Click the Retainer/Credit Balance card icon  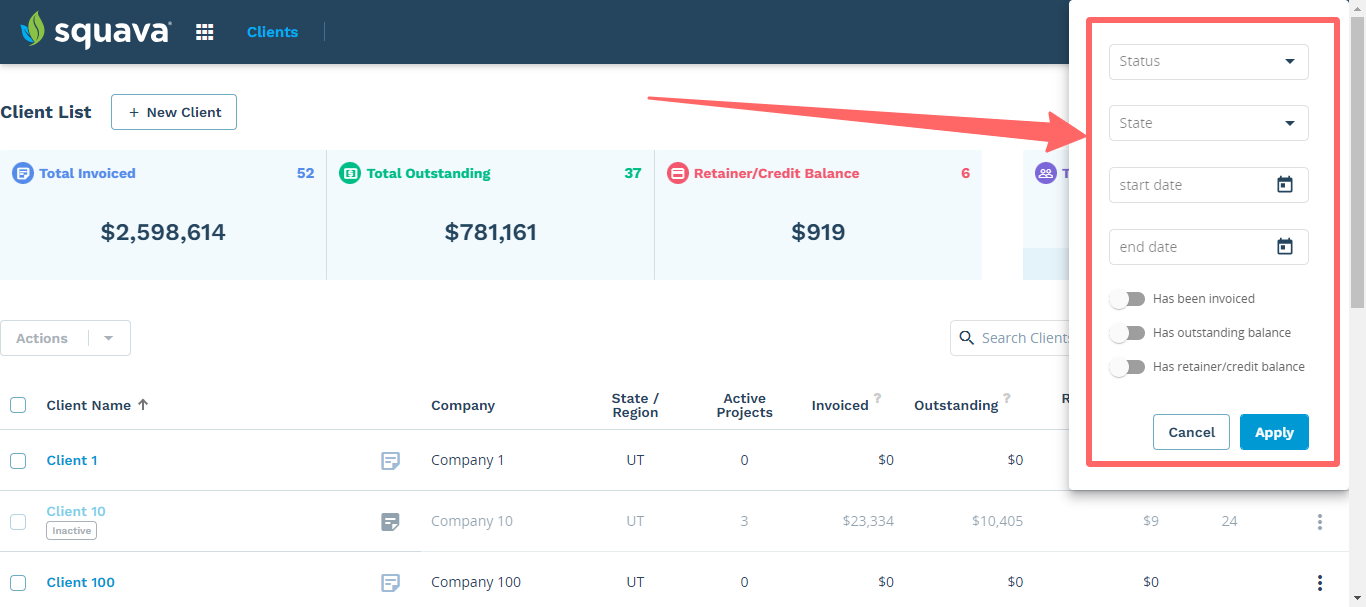[x=678, y=172]
